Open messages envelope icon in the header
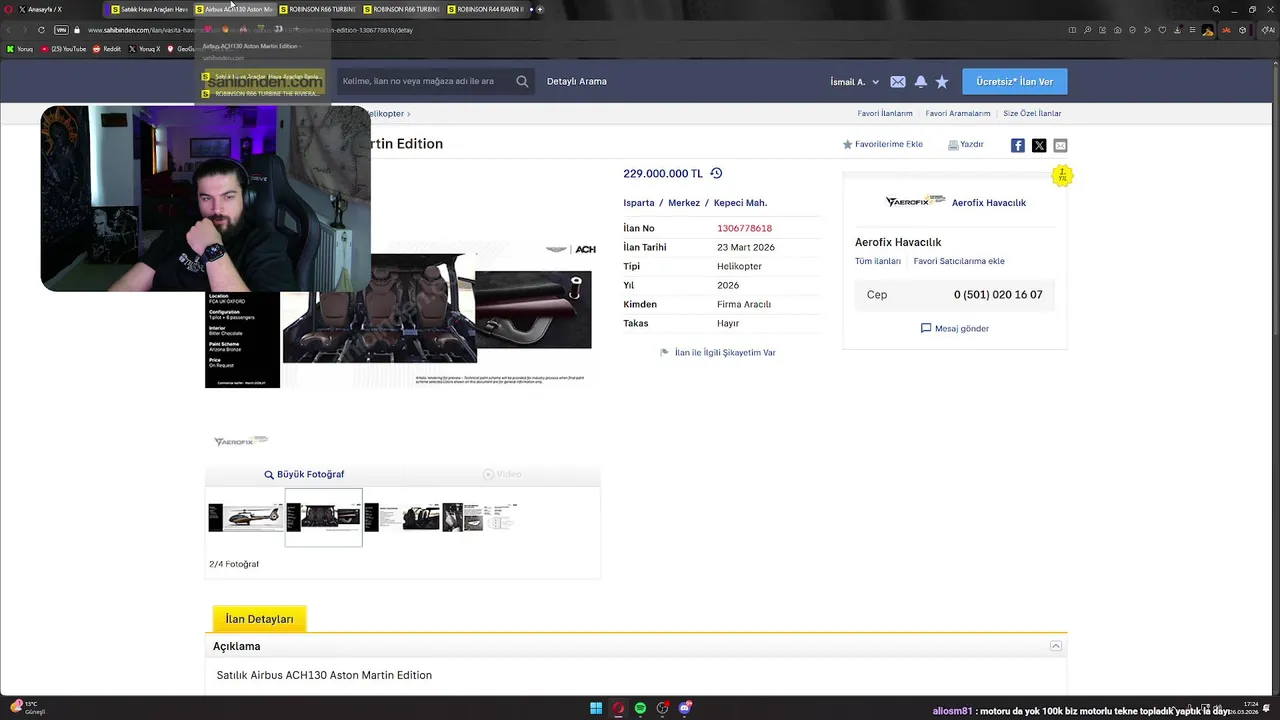Image resolution: width=1280 pixels, height=720 pixels. (x=898, y=82)
